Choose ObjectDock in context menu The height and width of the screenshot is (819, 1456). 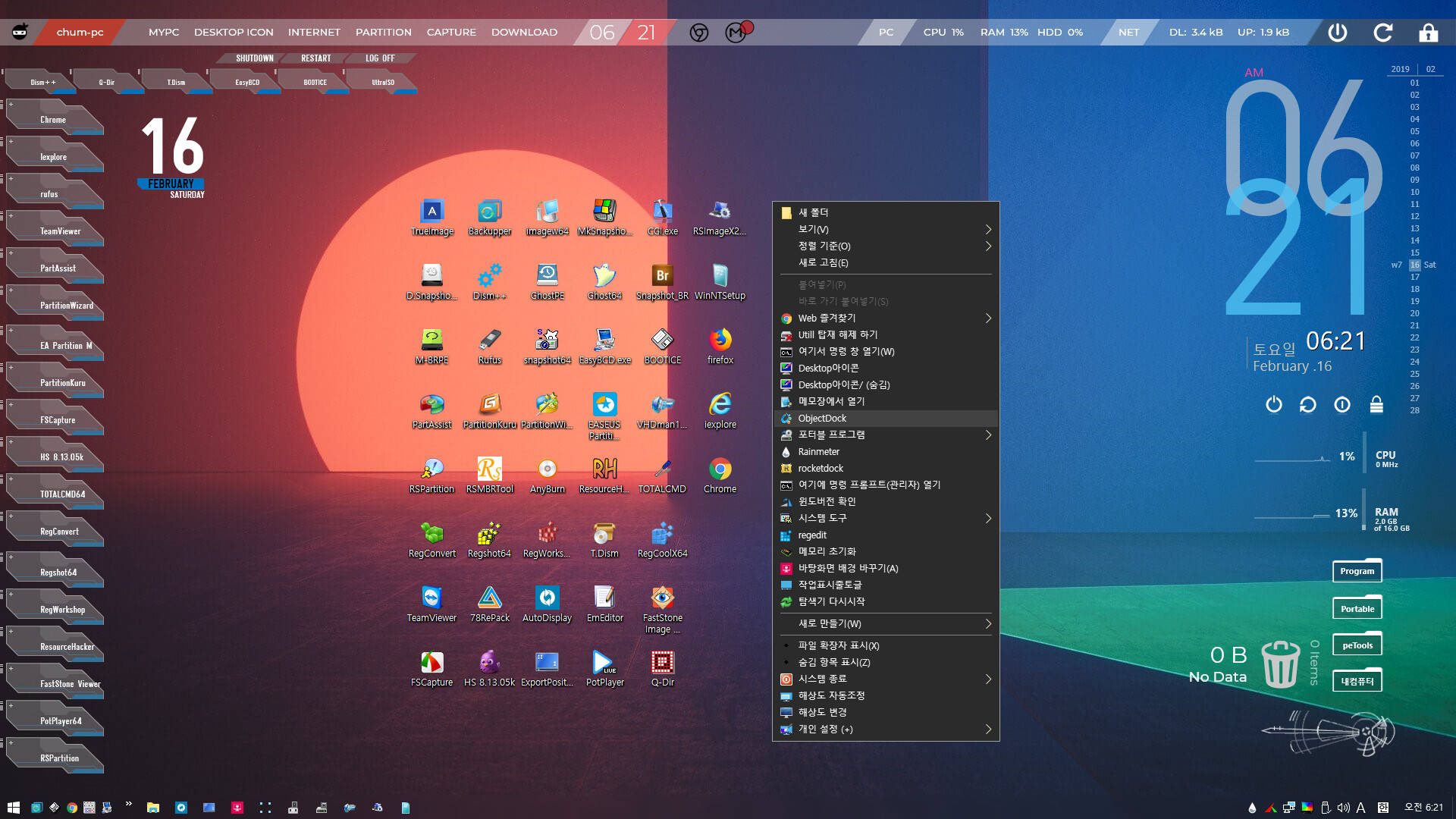[886, 418]
